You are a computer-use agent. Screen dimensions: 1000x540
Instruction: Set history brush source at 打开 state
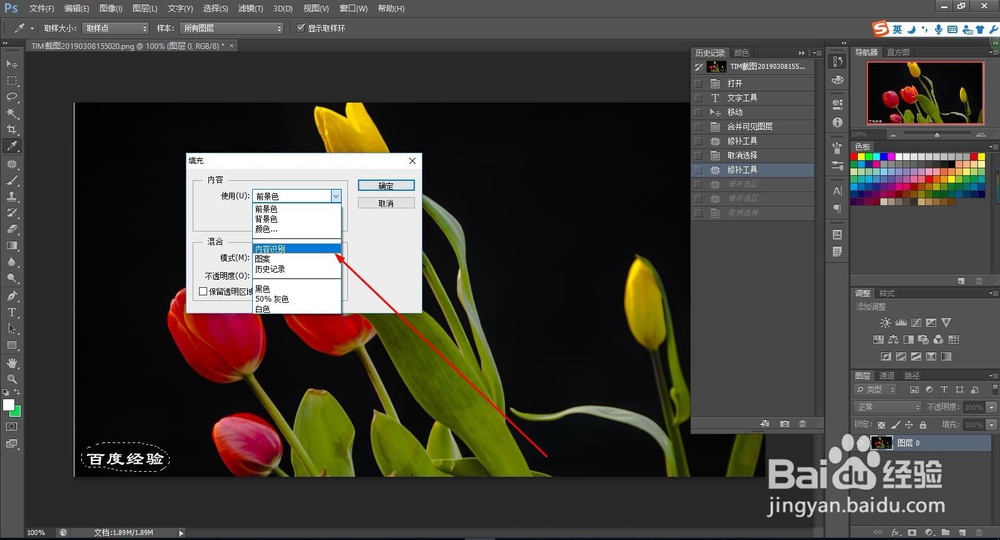click(x=698, y=84)
